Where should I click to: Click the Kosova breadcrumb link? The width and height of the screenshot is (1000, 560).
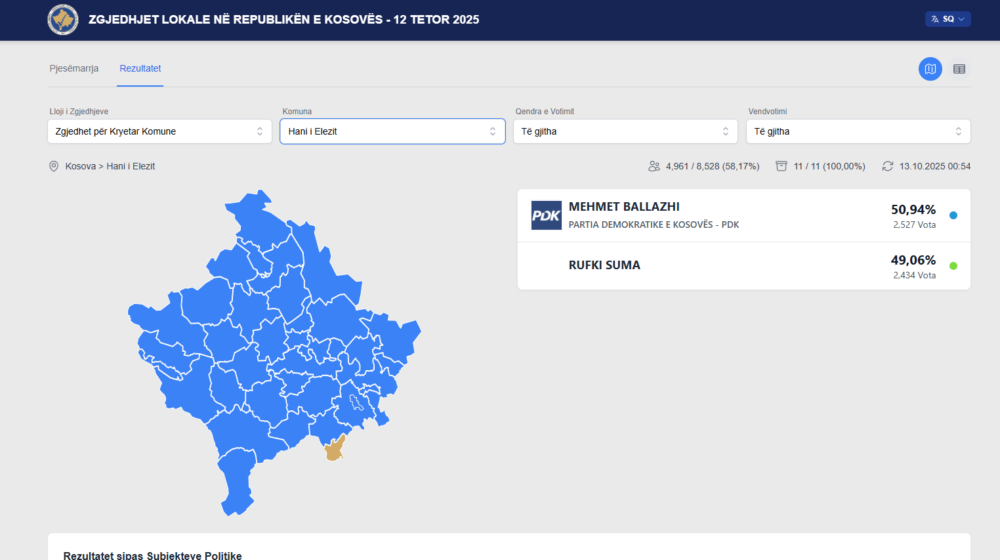pos(81,166)
